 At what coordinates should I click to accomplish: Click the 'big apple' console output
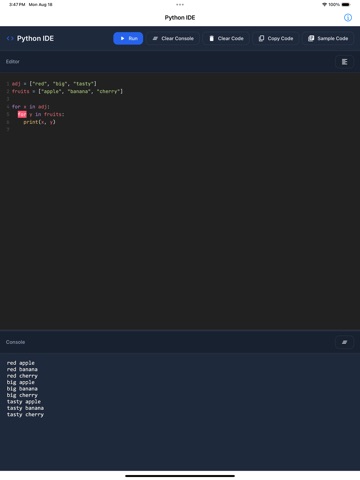click(x=21, y=382)
